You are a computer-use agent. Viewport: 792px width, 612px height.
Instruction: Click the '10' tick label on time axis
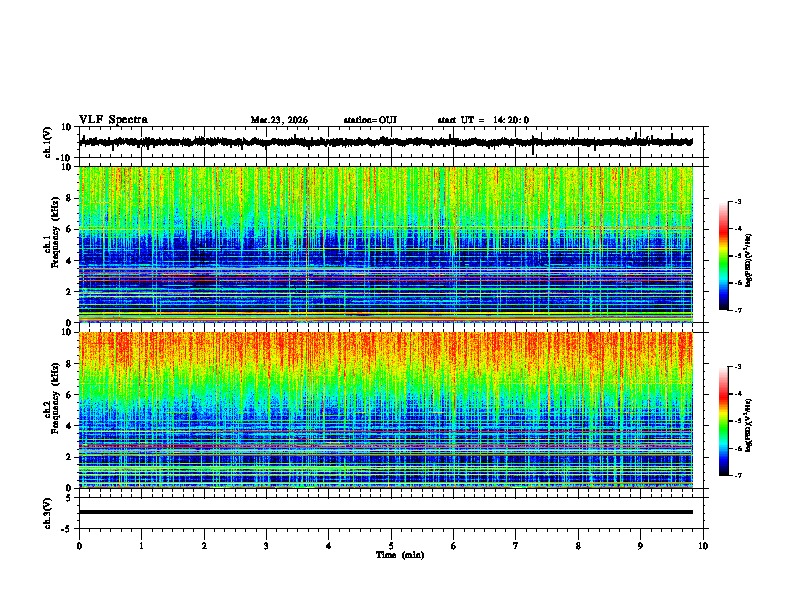[703, 546]
